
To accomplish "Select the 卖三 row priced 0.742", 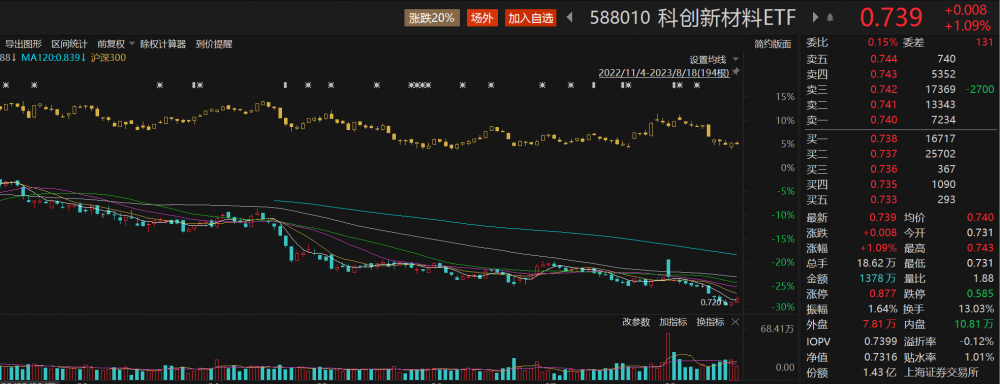I will pos(900,89).
